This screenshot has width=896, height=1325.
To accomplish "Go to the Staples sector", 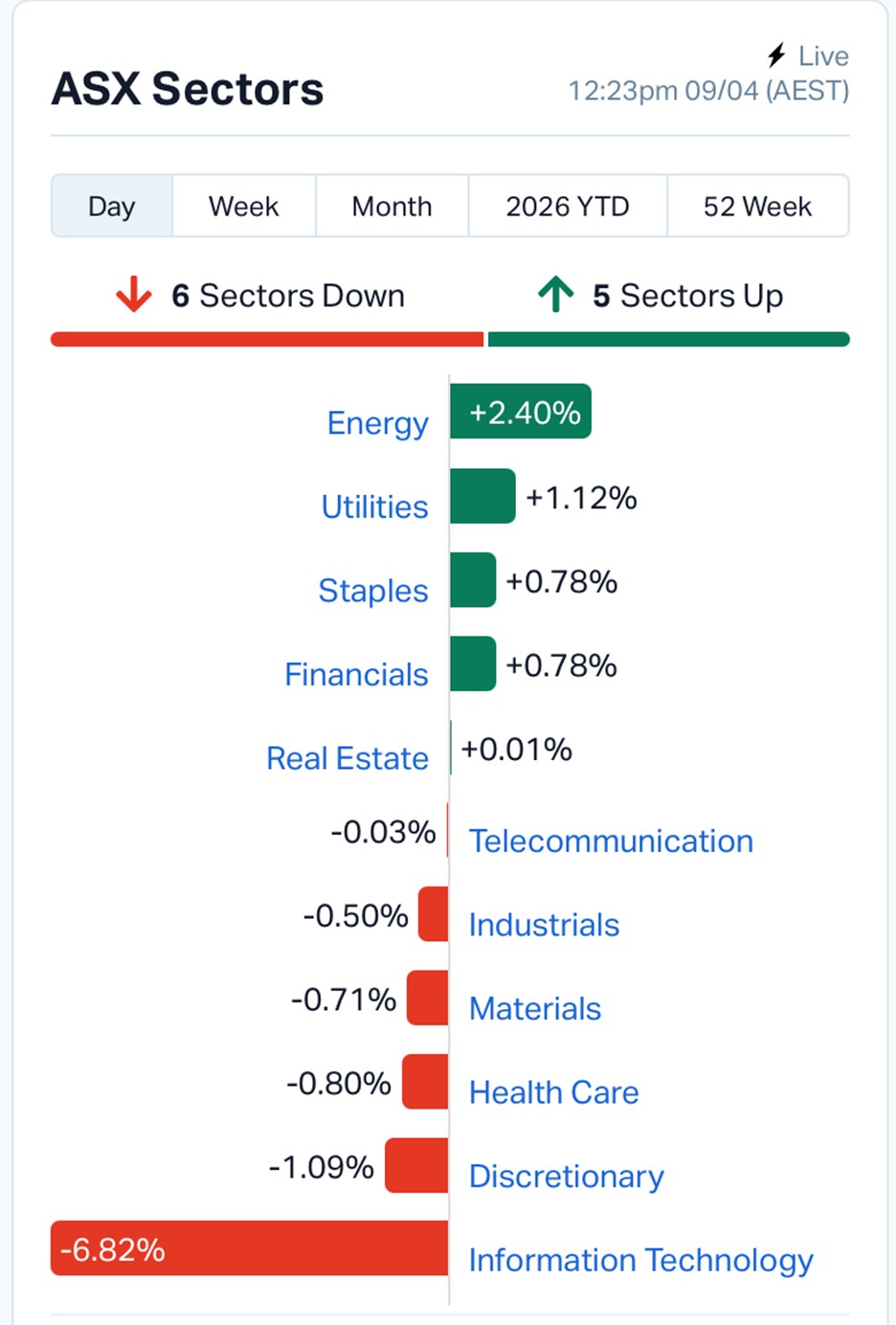I will pyautogui.click(x=372, y=591).
